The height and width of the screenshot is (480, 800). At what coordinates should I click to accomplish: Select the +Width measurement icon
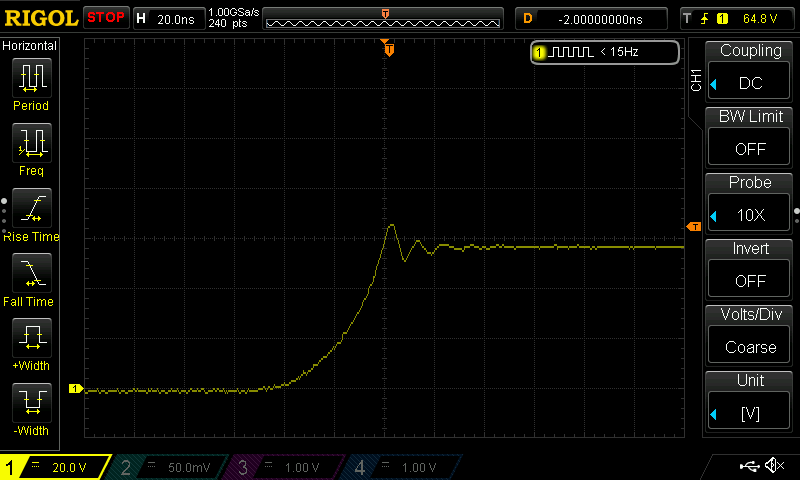(32, 338)
